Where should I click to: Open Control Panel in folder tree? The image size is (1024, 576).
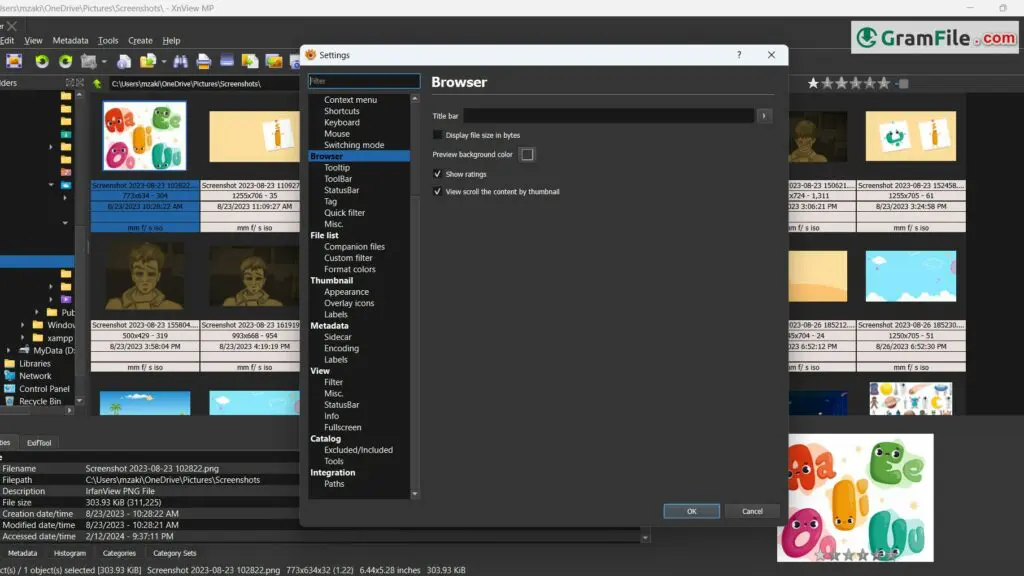[44, 389]
